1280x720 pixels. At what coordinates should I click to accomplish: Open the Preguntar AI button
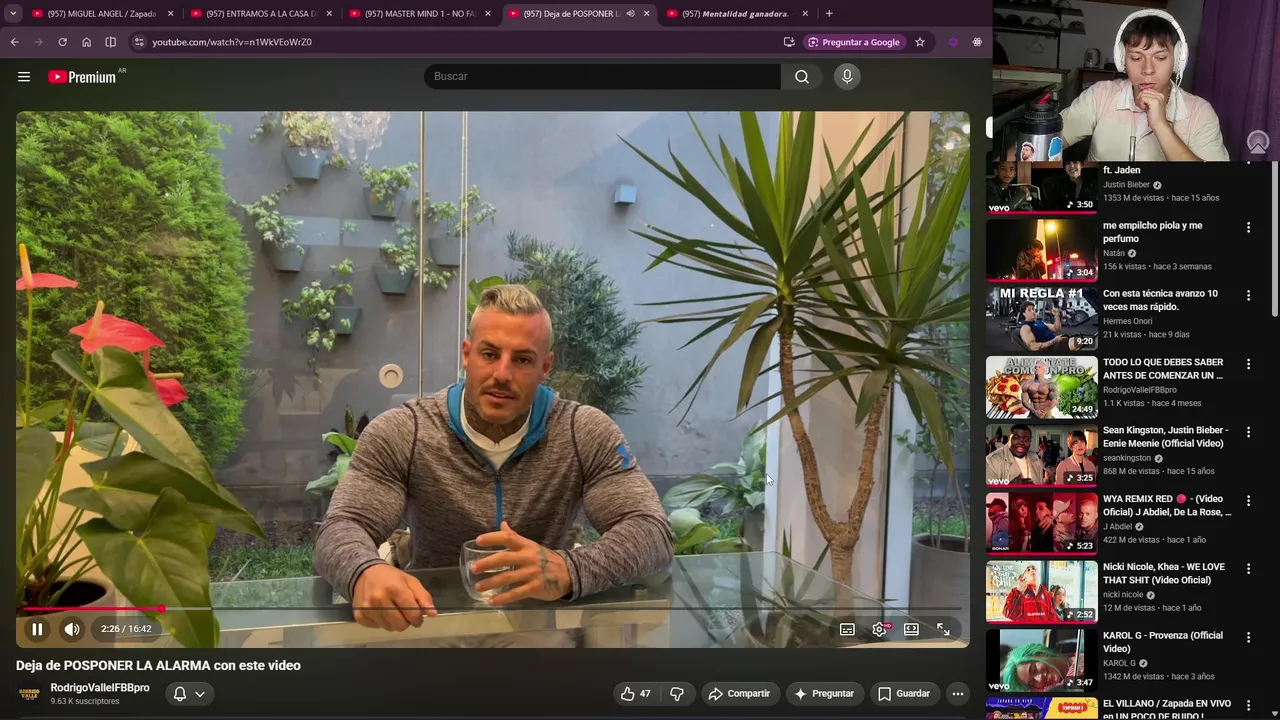click(824, 693)
